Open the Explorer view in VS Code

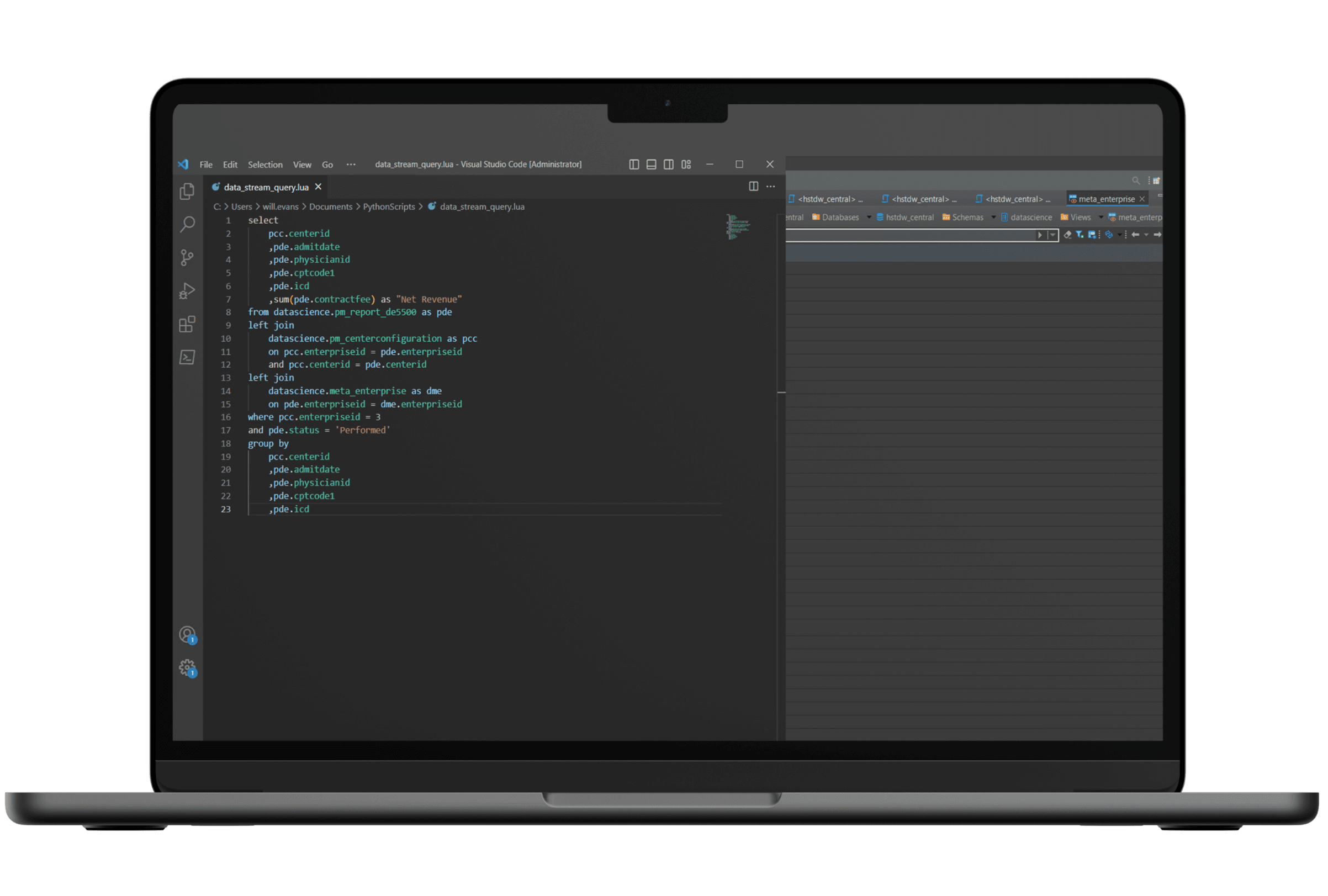187,192
